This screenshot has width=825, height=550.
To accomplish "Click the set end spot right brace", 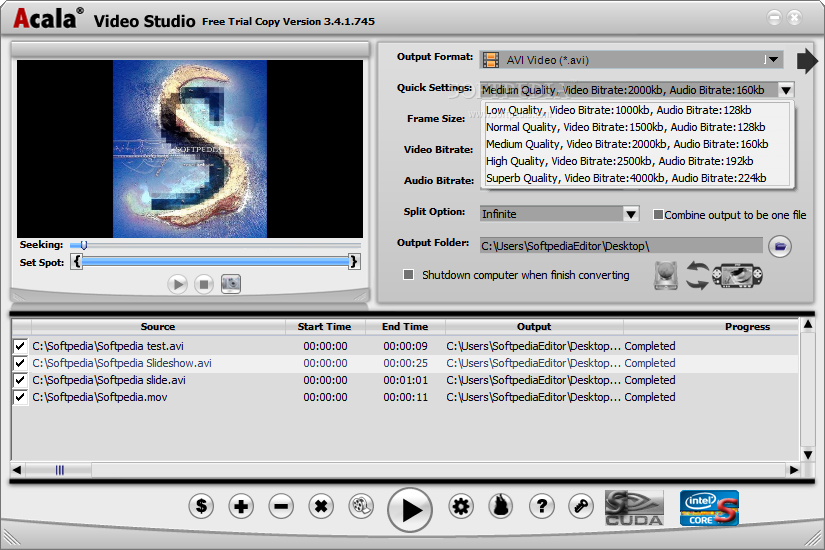I will coord(354,262).
